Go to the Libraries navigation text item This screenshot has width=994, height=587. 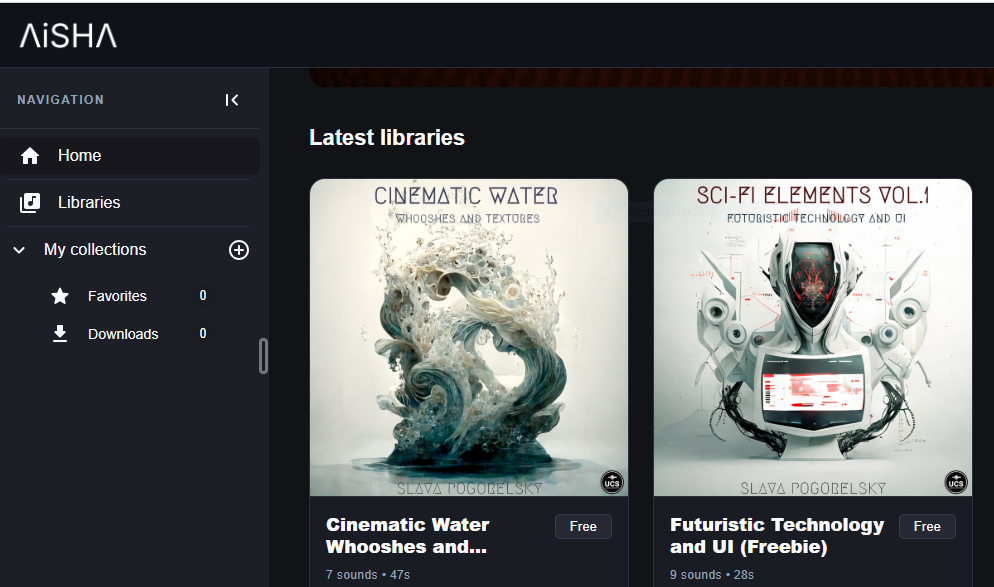89,203
